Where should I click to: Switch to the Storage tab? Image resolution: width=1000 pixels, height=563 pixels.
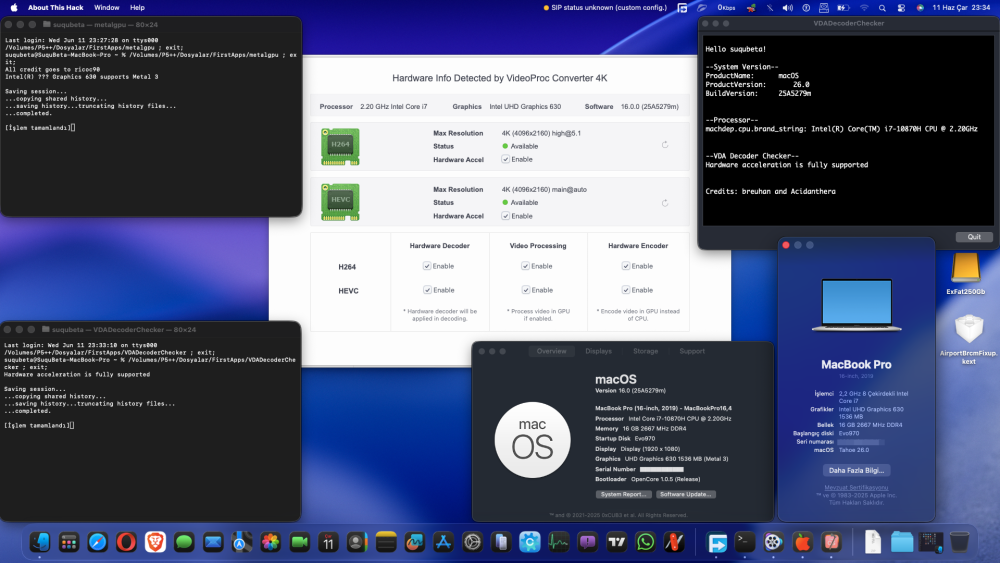(645, 351)
